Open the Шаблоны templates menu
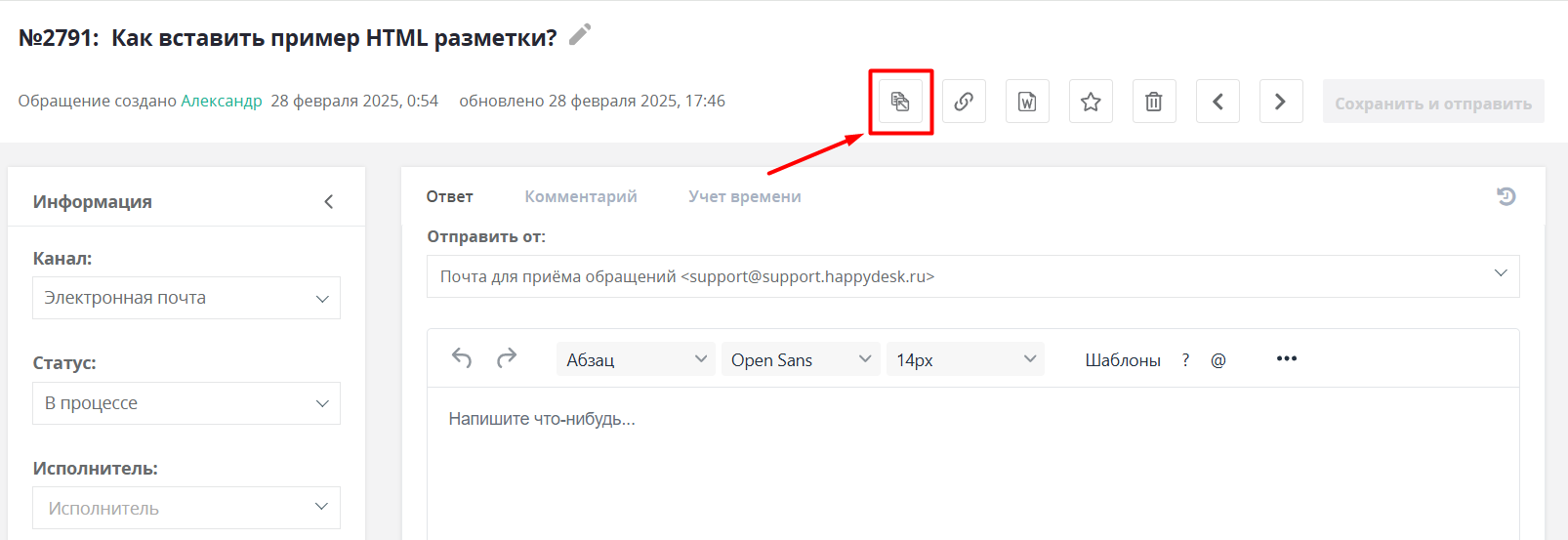1568x540 pixels. (x=1123, y=359)
